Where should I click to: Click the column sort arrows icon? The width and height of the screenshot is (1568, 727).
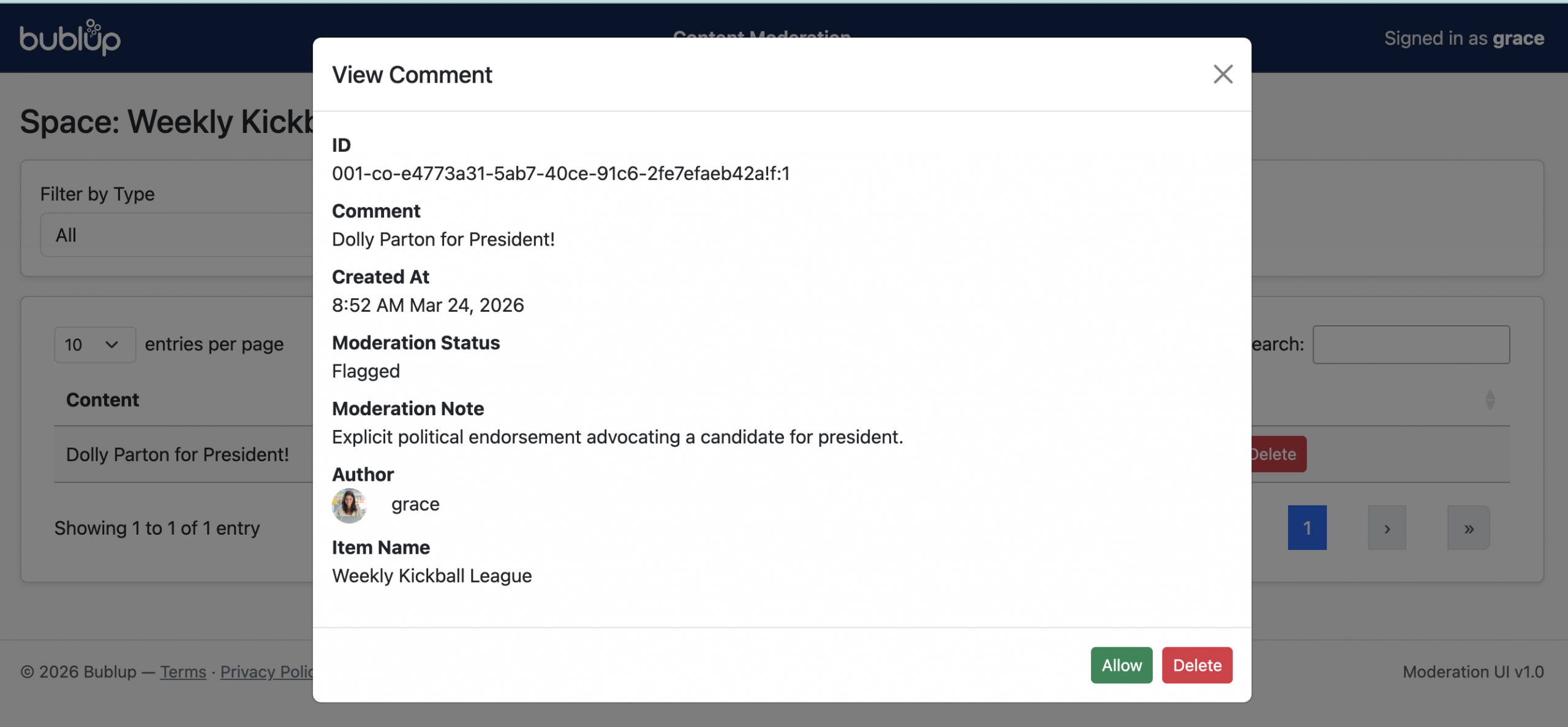1490,400
